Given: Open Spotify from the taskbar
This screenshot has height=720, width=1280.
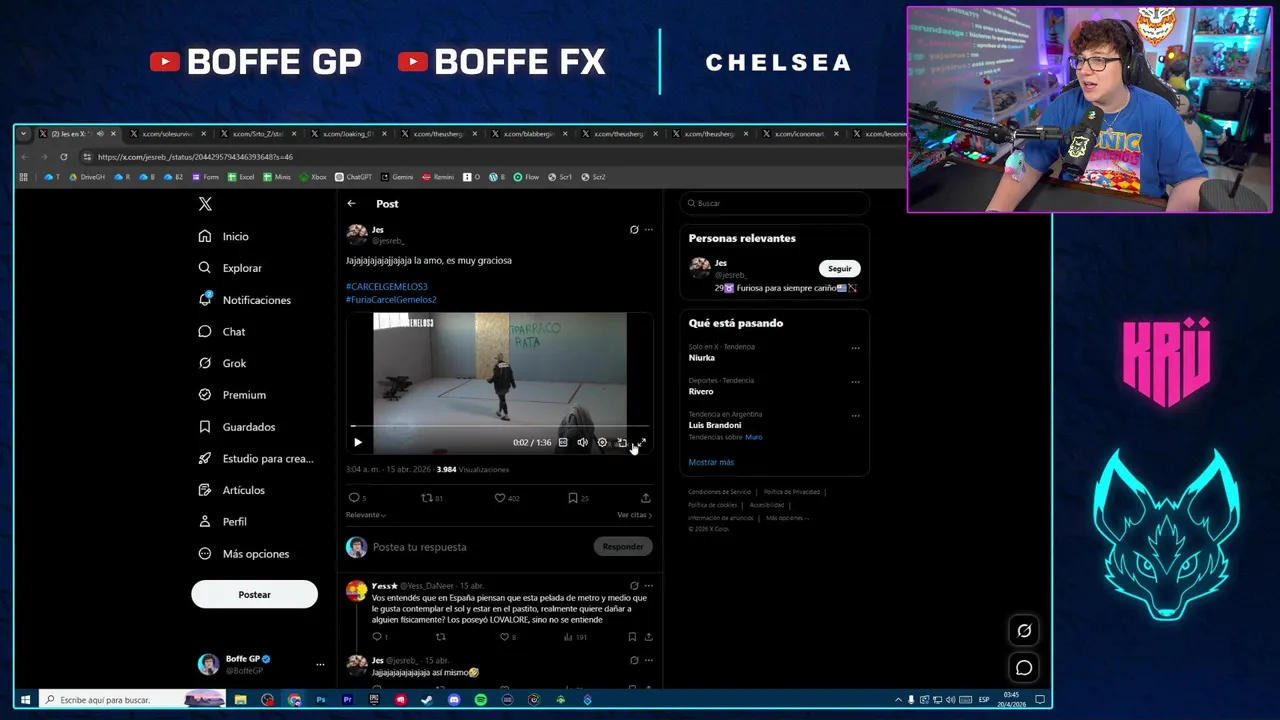Looking at the screenshot, I should (480, 700).
